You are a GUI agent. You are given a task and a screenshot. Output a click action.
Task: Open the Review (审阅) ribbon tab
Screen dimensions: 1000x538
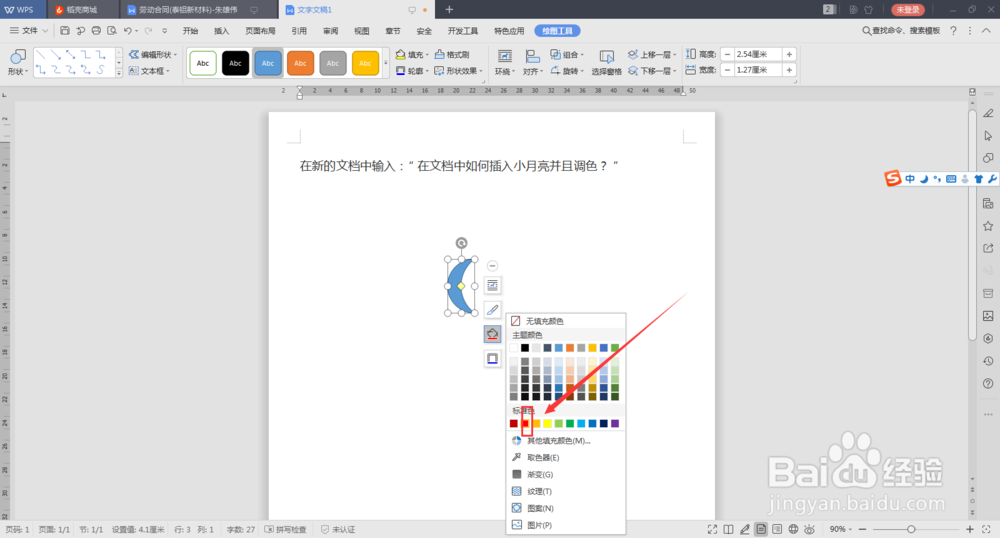330,31
